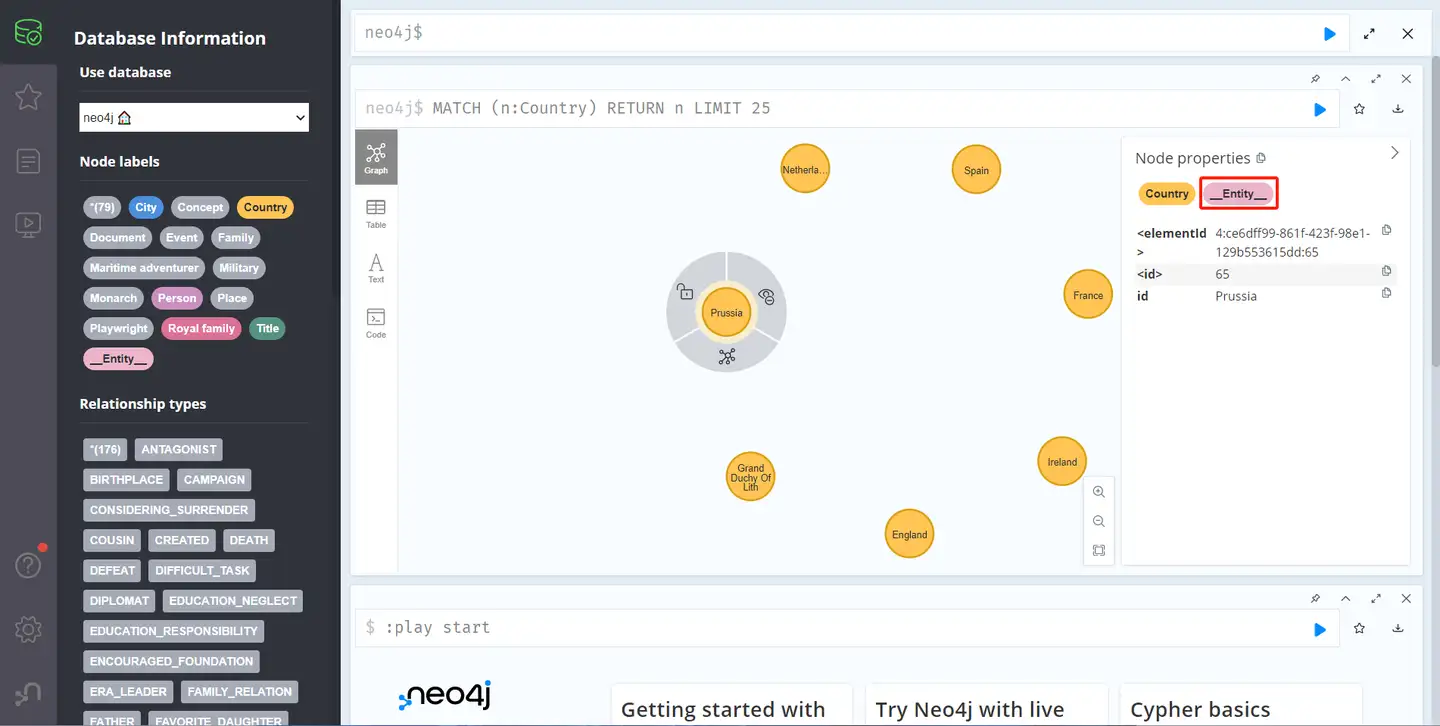Rerun the MATCH Country query
The image size is (1440, 726).
coord(1320,109)
